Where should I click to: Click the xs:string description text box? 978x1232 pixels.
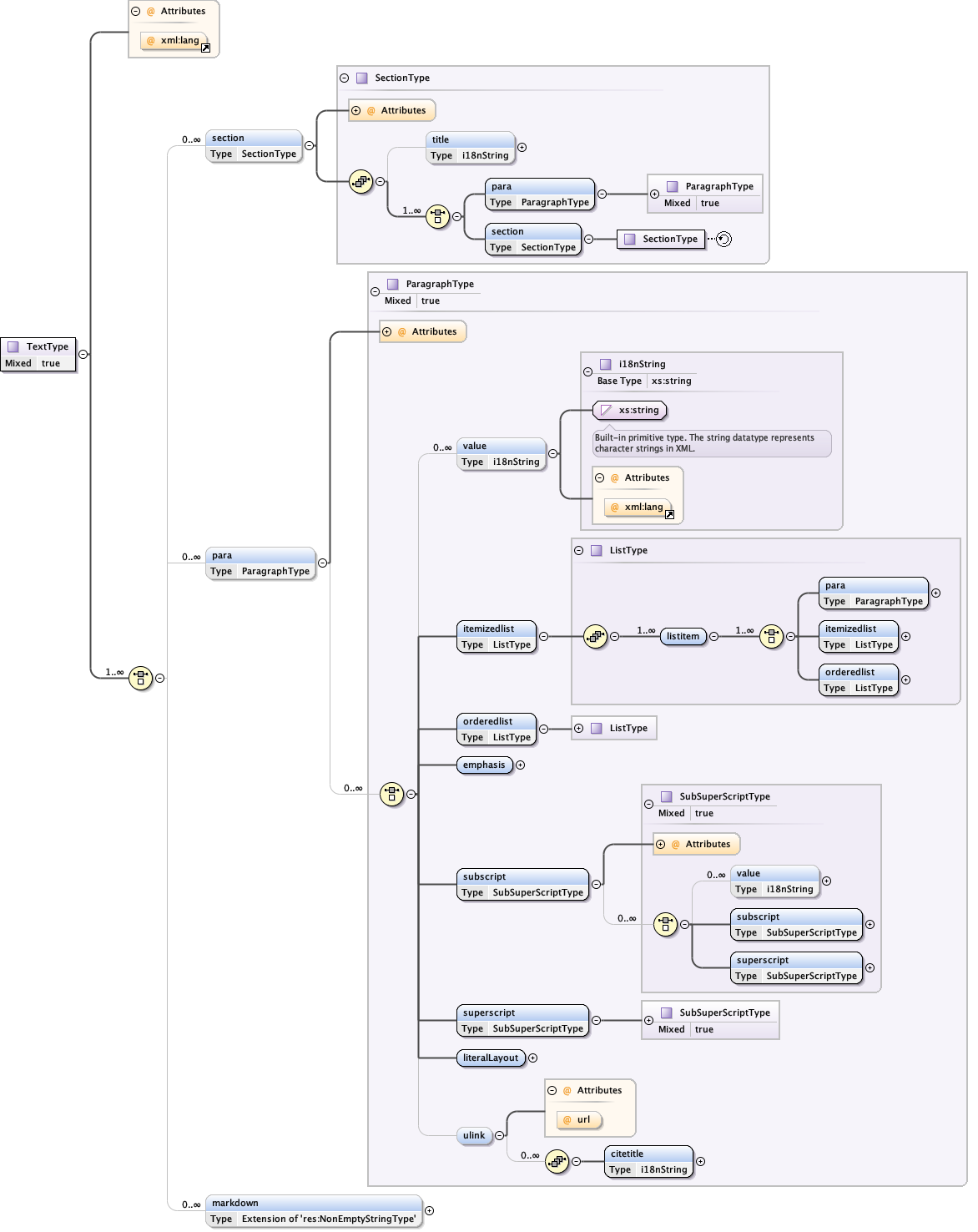pyautogui.click(x=711, y=443)
